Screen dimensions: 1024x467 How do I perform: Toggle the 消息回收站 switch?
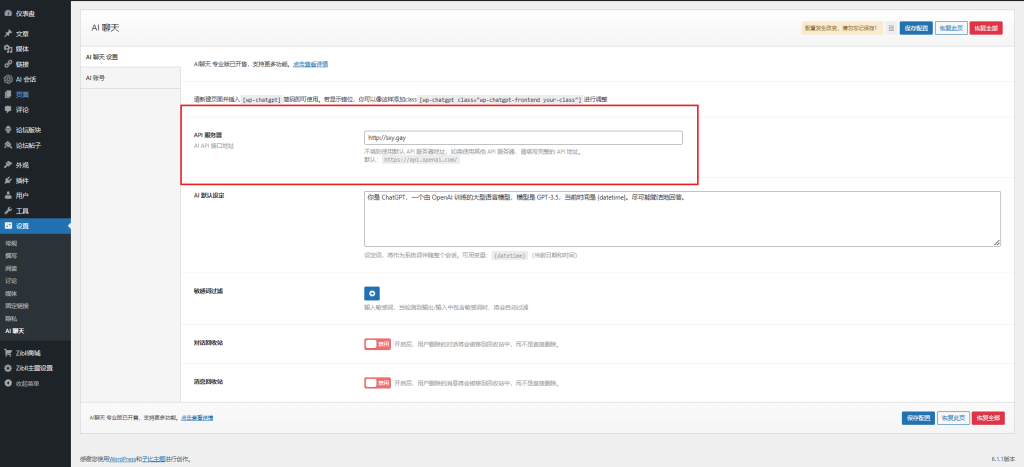[377, 382]
